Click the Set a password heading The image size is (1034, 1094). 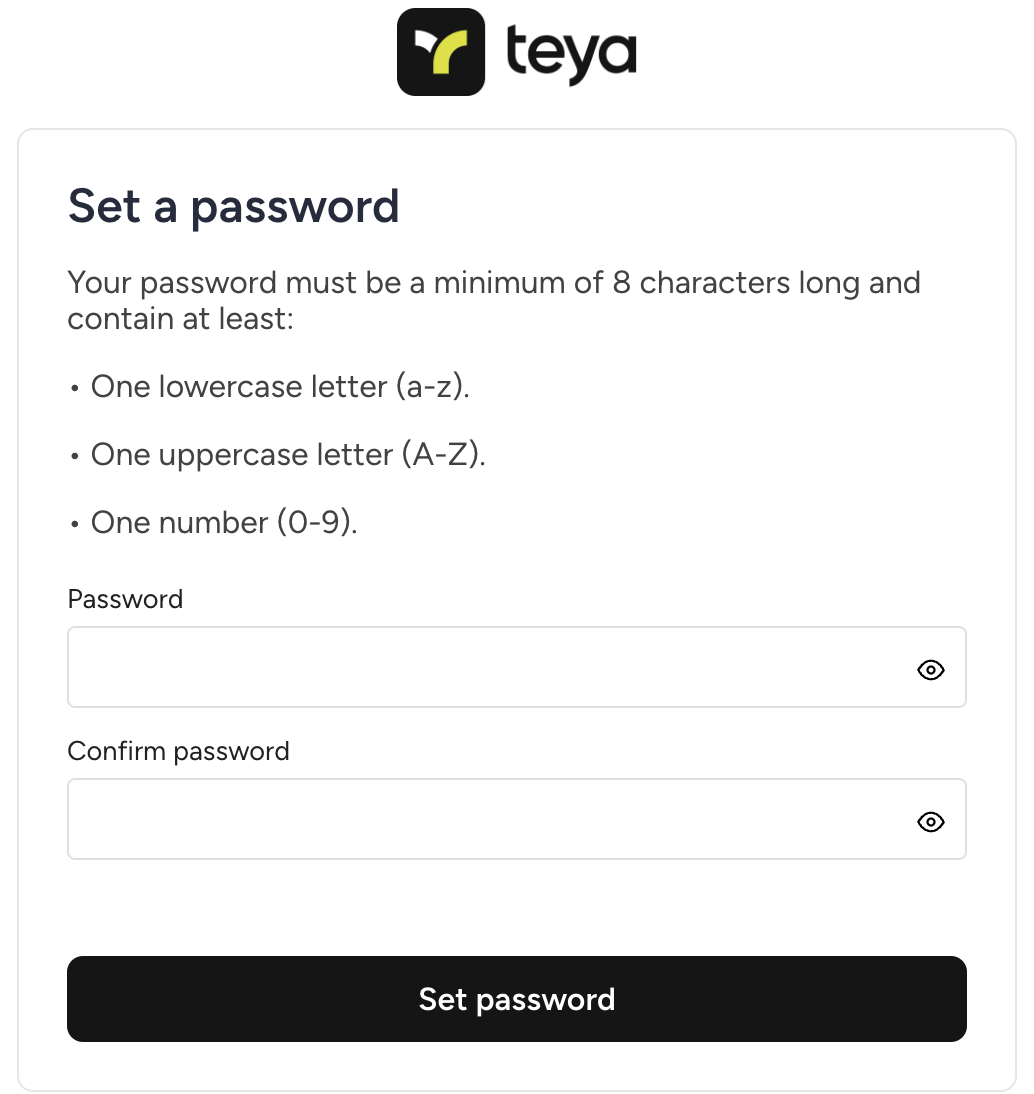coord(233,207)
